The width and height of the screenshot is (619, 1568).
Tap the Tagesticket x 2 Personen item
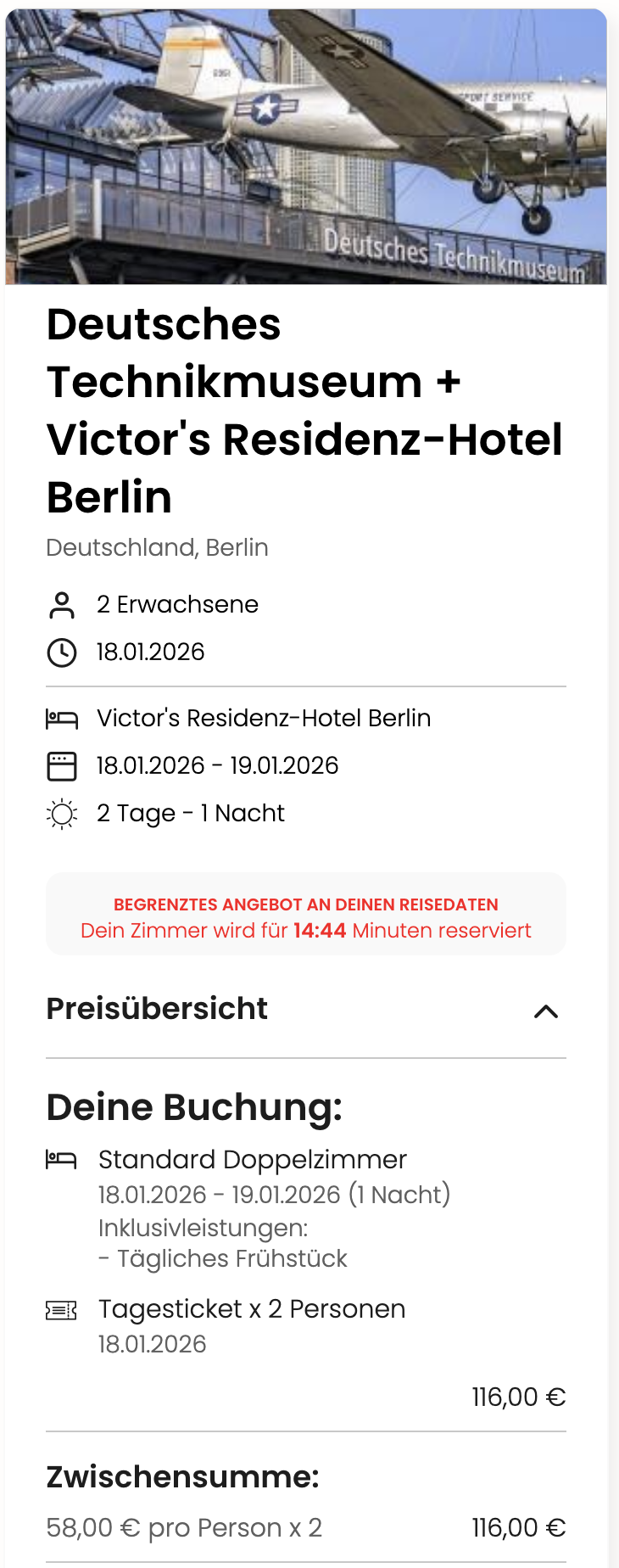point(252,1309)
